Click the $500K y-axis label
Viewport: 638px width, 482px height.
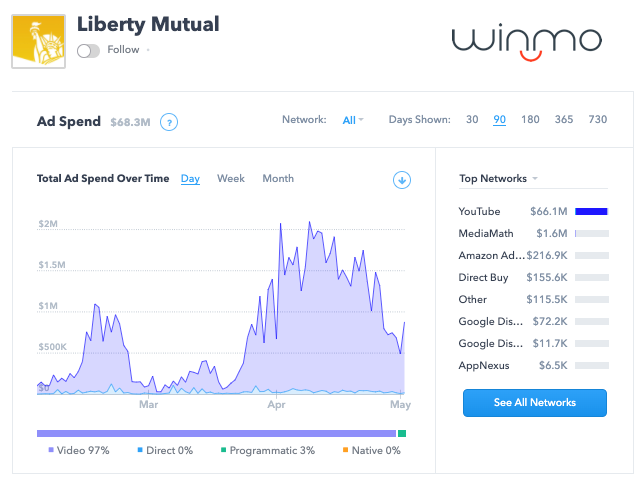52,347
